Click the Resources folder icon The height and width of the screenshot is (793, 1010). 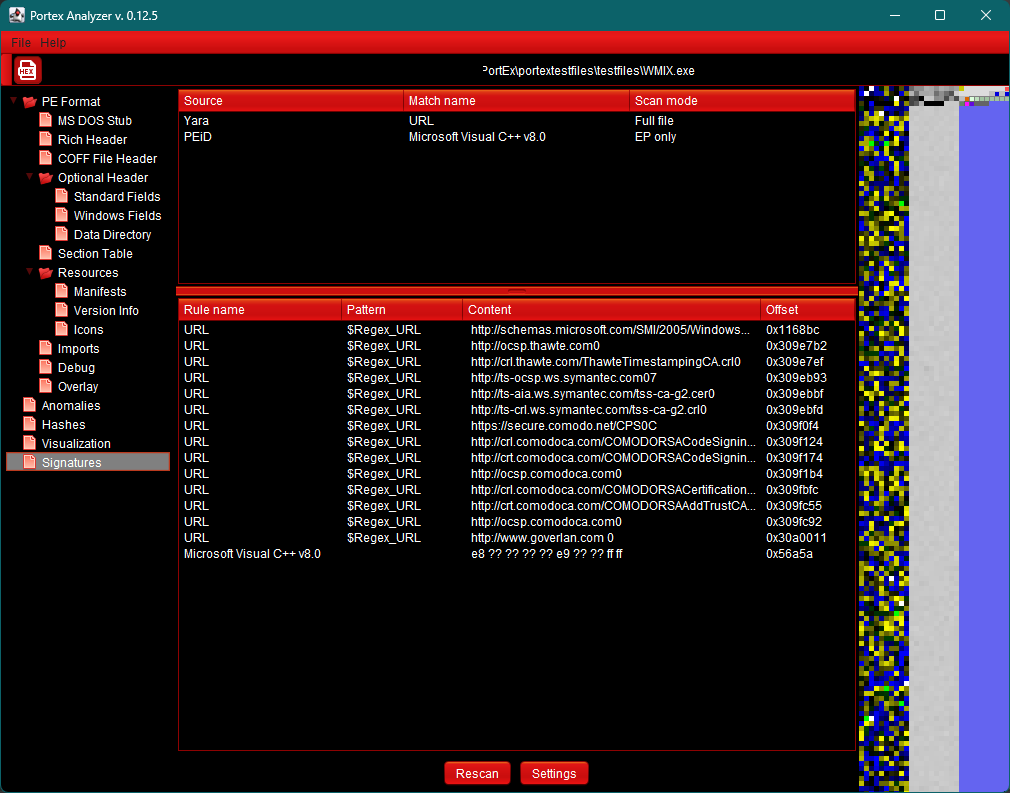coord(46,273)
